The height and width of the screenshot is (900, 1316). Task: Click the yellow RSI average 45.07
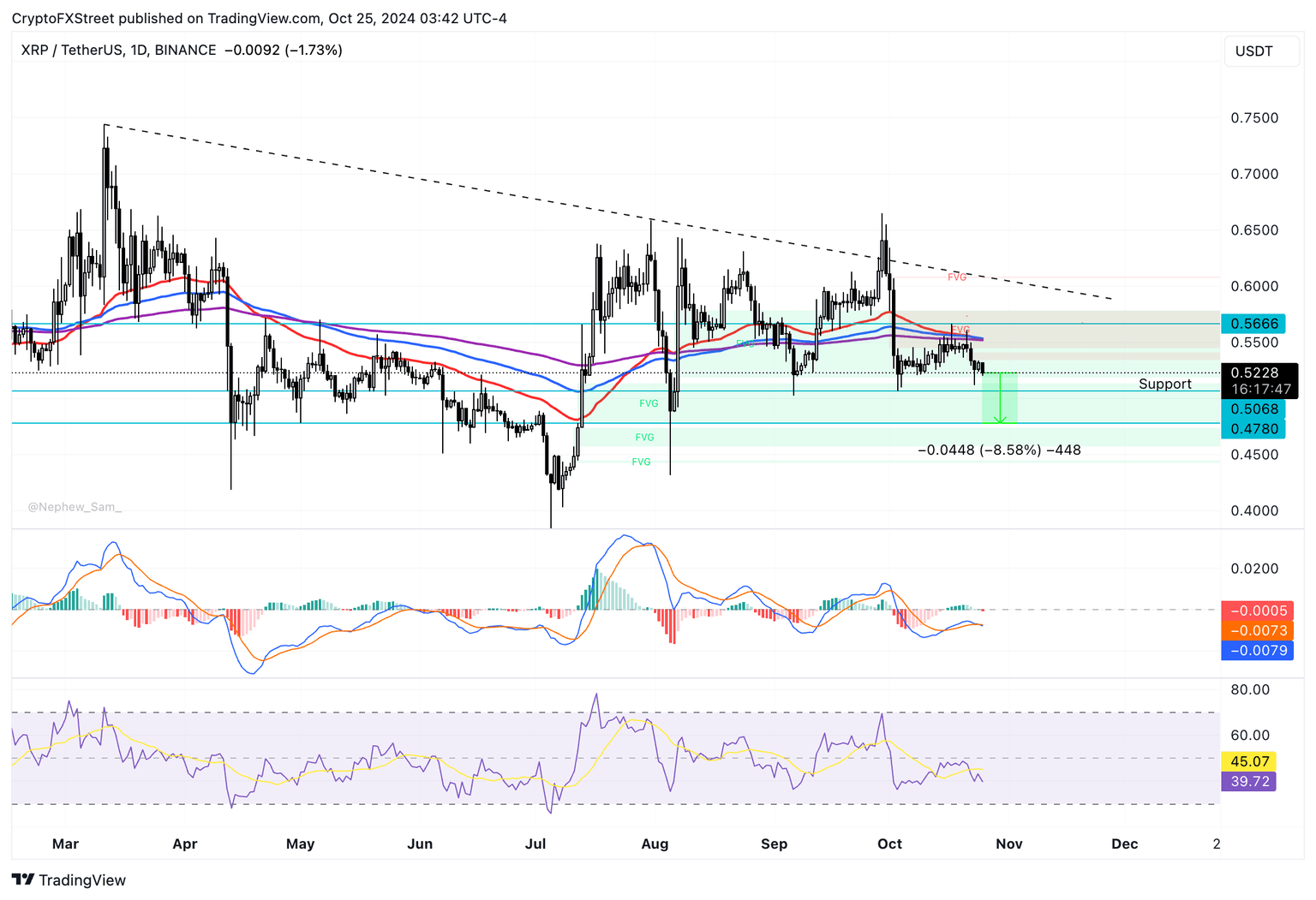tap(1248, 760)
